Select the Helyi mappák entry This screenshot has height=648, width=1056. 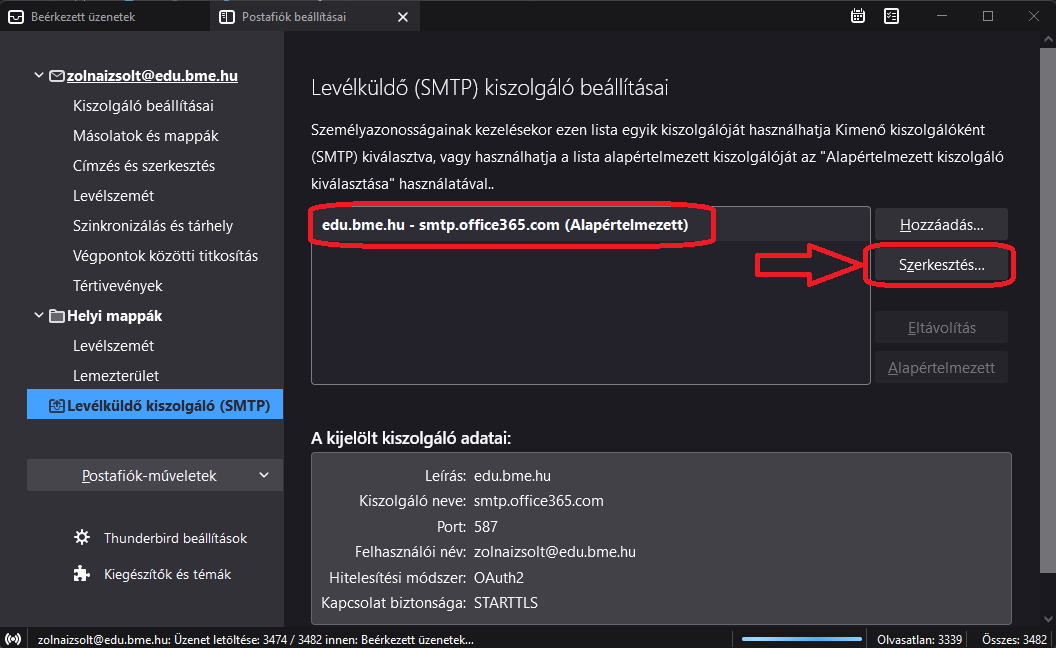coord(114,316)
